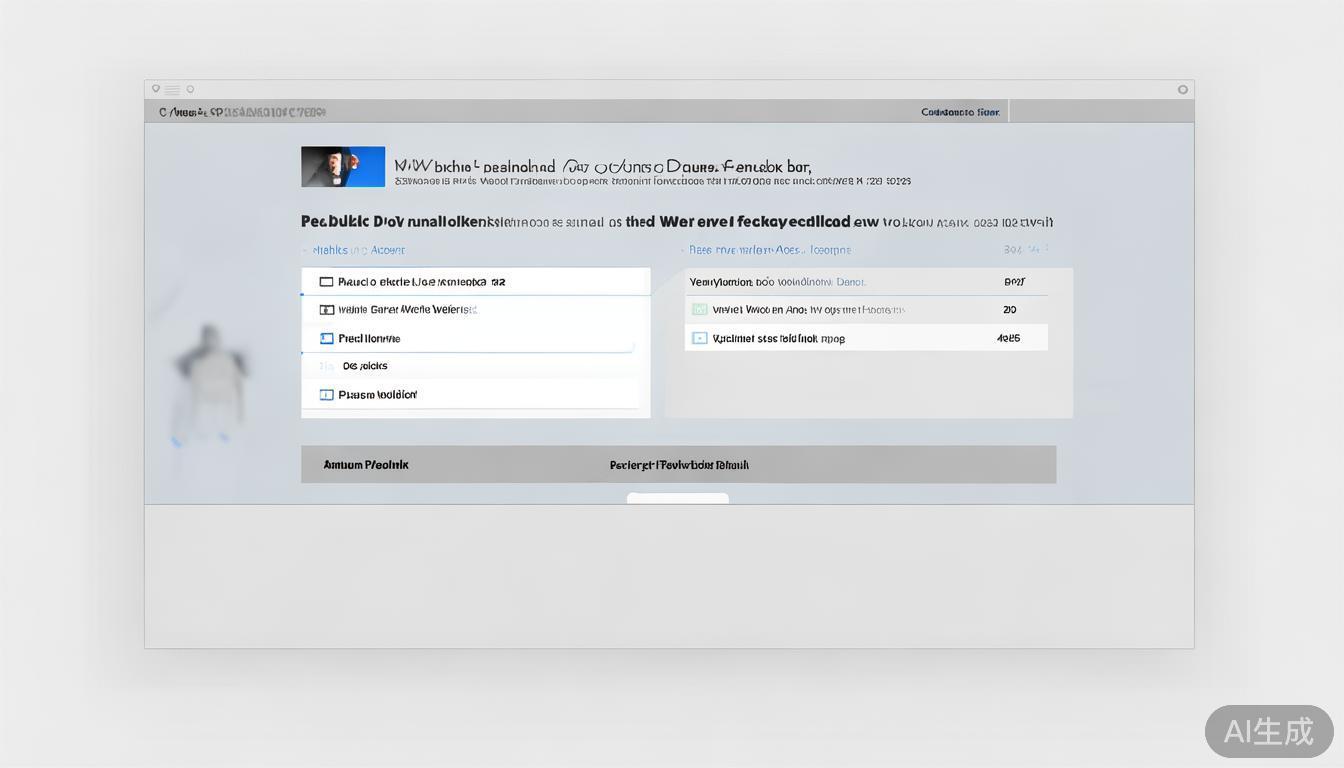Click the icon beside "wainte Garer" row

pyautogui.click(x=326, y=310)
